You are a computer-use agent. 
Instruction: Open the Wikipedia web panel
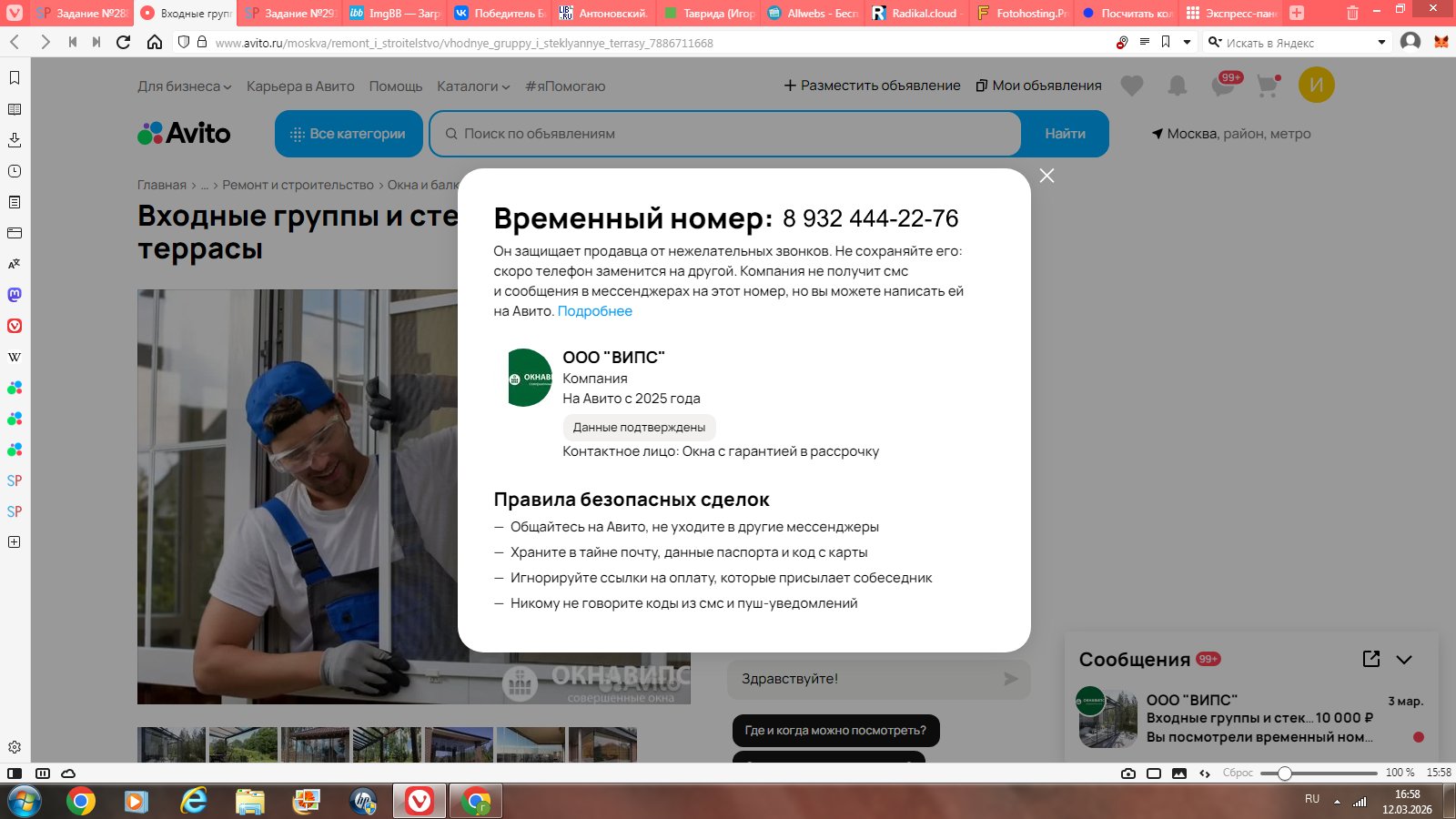pyautogui.click(x=15, y=357)
